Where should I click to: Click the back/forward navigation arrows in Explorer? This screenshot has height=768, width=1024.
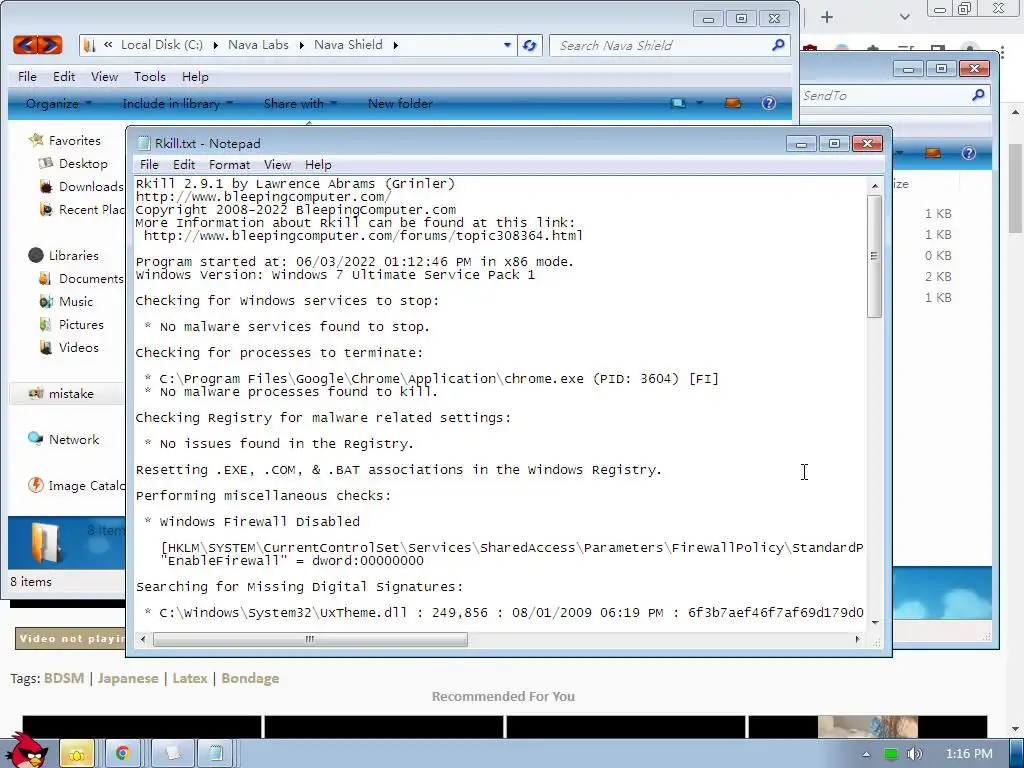click(x=37, y=45)
